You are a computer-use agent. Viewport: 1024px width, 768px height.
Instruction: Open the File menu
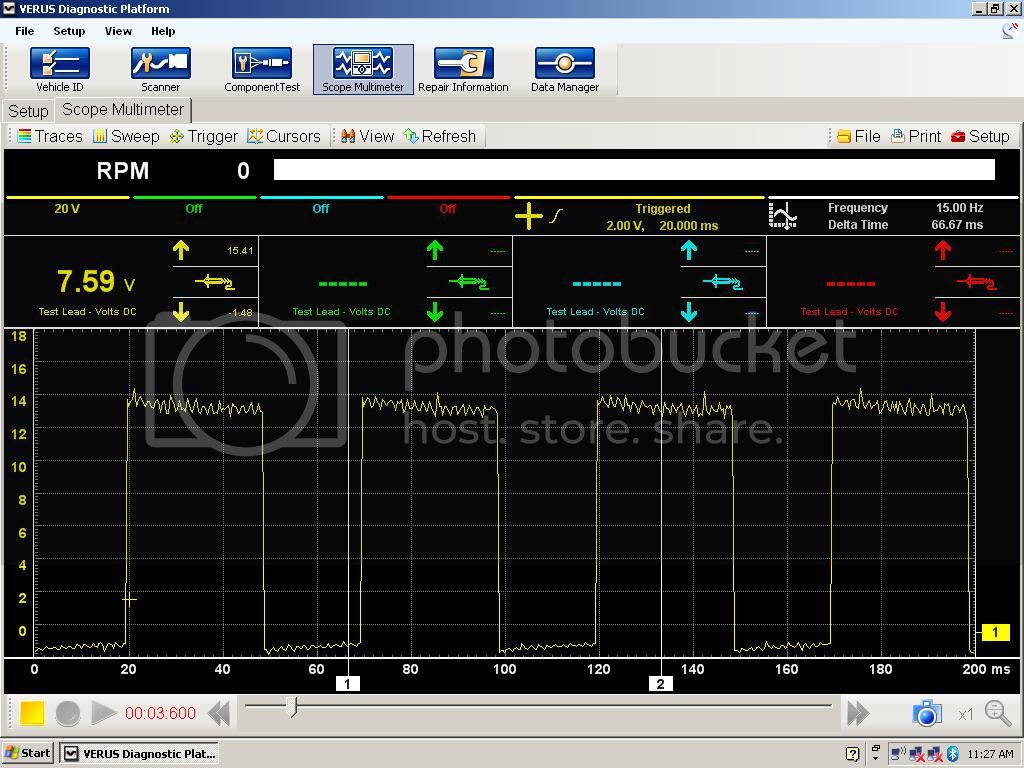pyautogui.click(x=25, y=31)
